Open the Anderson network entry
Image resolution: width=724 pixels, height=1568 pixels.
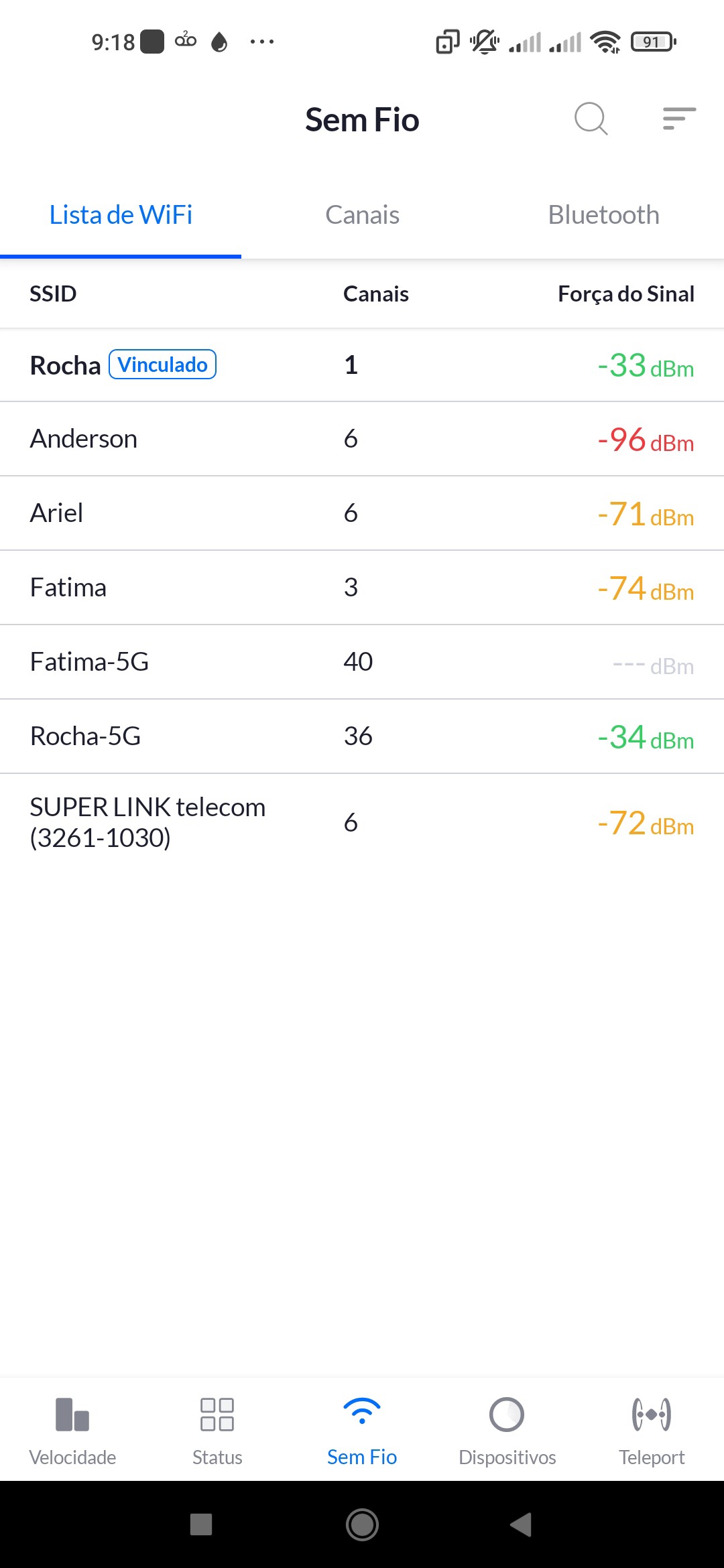84,439
